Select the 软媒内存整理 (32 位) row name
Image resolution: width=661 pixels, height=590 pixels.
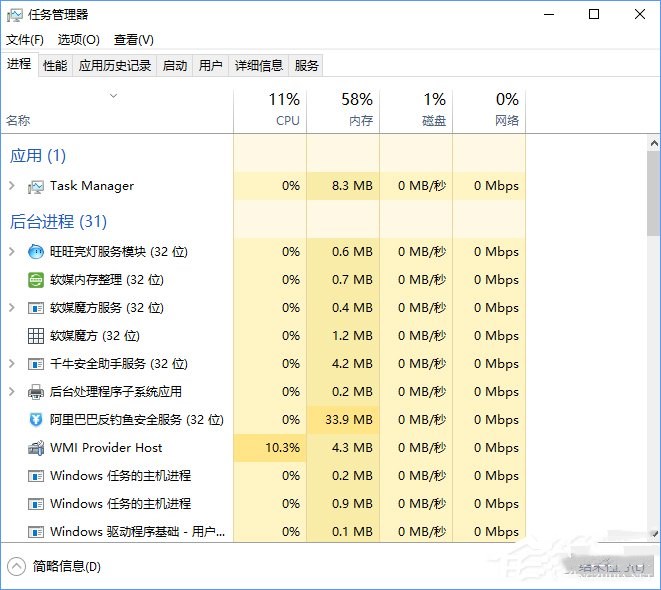click(107, 280)
